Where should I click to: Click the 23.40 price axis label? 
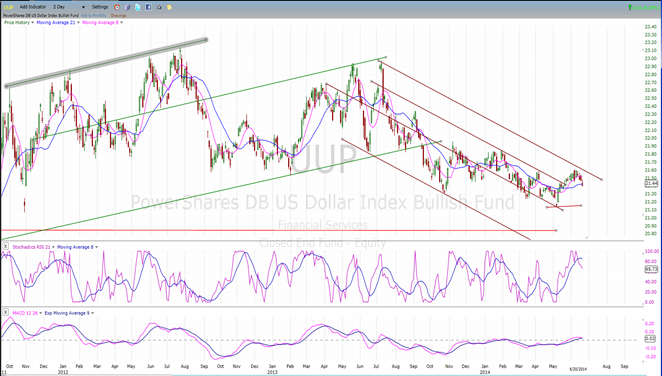click(x=650, y=27)
